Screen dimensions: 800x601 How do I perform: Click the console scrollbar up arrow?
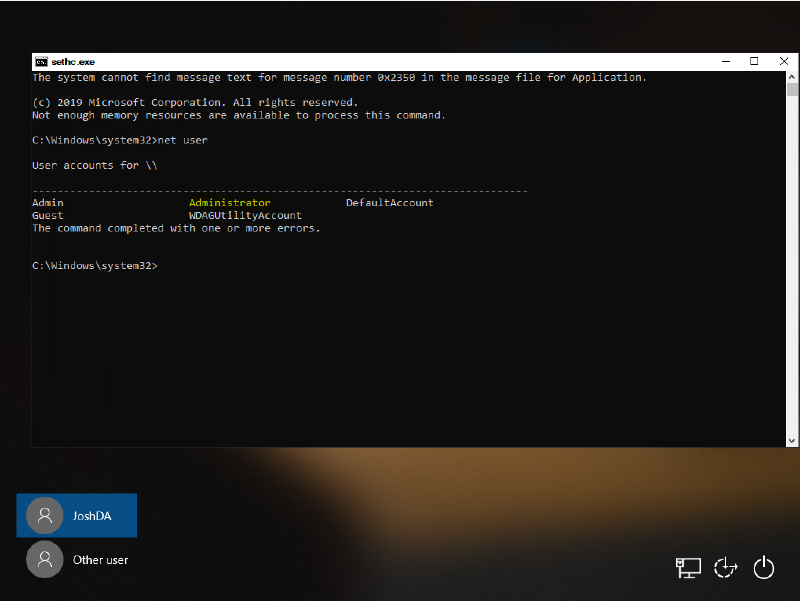[790, 78]
